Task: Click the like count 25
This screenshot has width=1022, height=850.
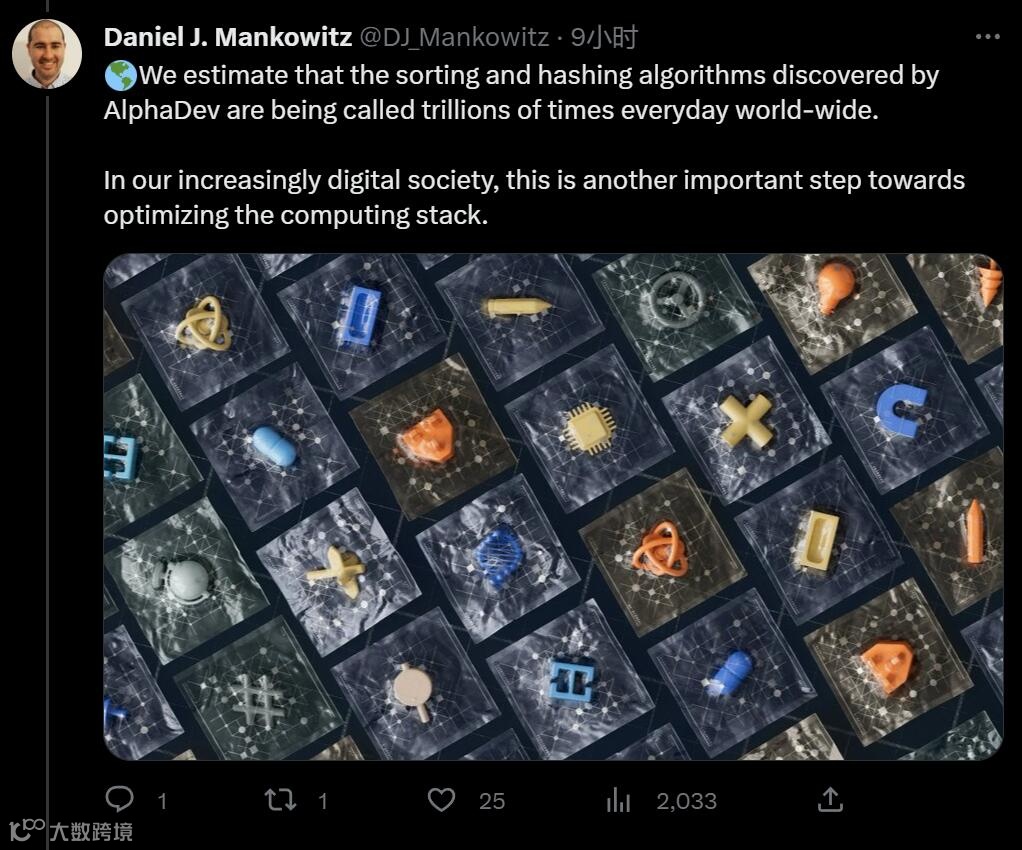Action: [492, 801]
